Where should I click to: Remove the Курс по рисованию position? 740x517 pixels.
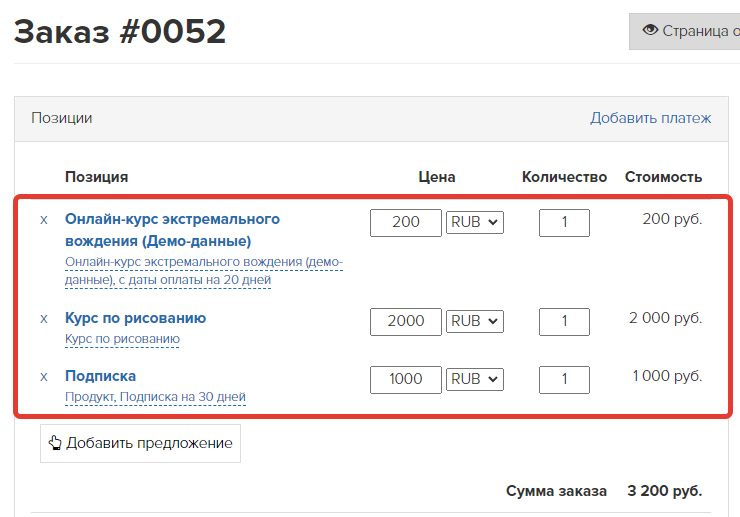(x=44, y=319)
